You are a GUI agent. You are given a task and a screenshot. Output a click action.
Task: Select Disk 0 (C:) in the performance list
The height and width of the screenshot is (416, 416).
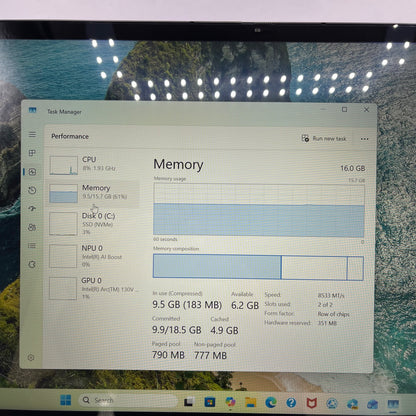(x=93, y=224)
